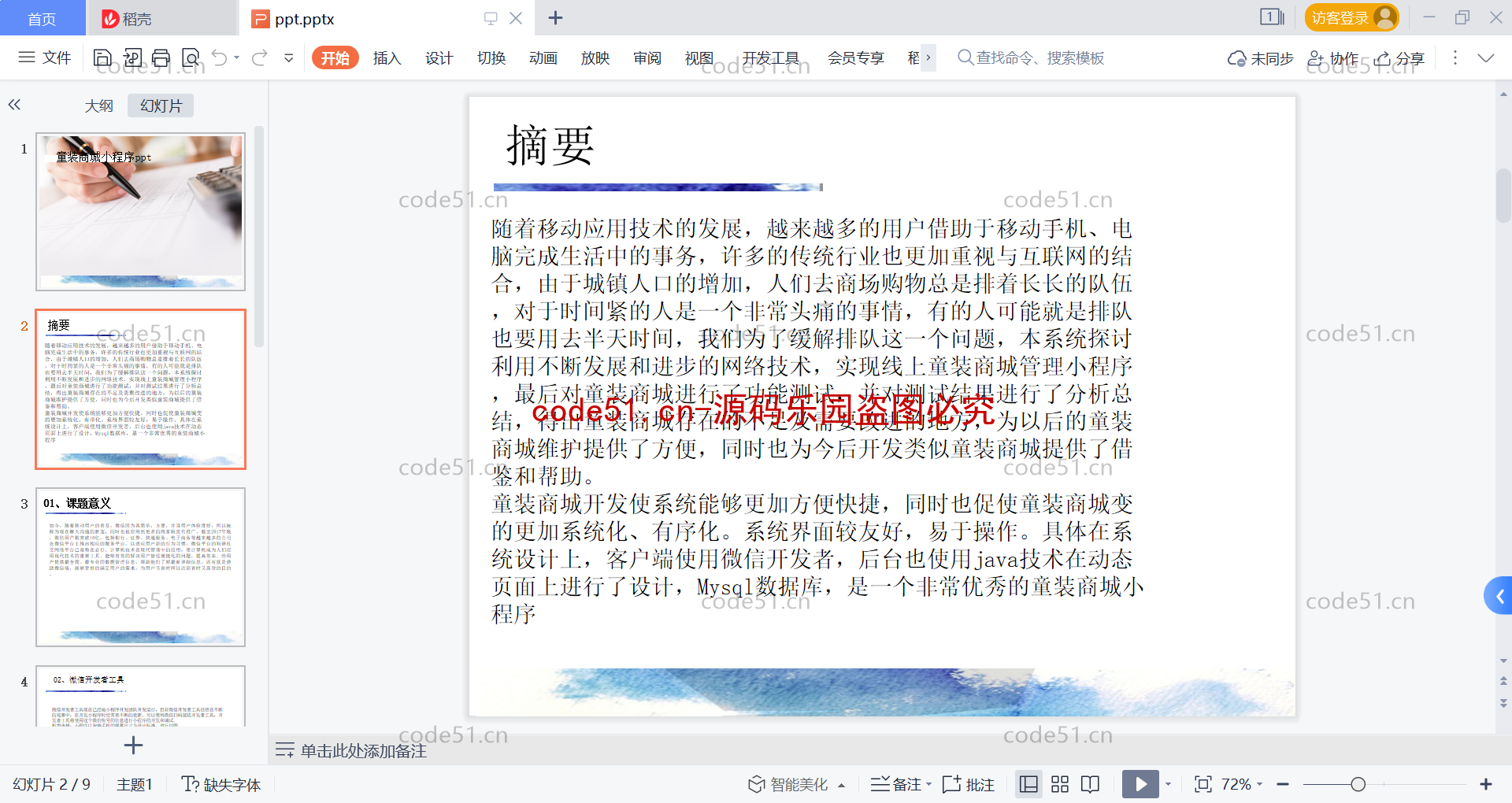The height and width of the screenshot is (803, 1512).
Task: Expand the right side panel arrow
Action: [x=1499, y=596]
